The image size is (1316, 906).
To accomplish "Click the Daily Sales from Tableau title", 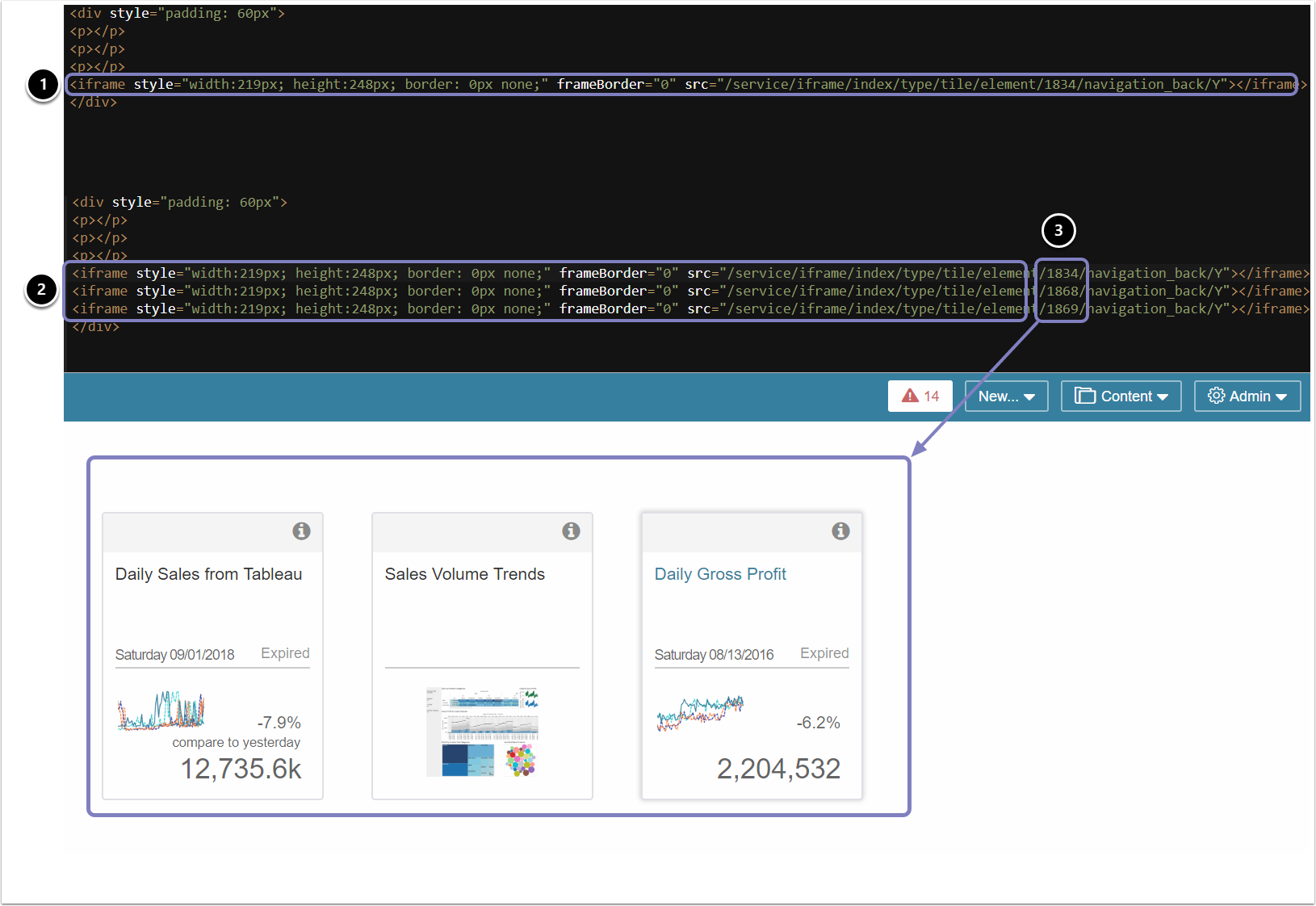I will click(208, 574).
